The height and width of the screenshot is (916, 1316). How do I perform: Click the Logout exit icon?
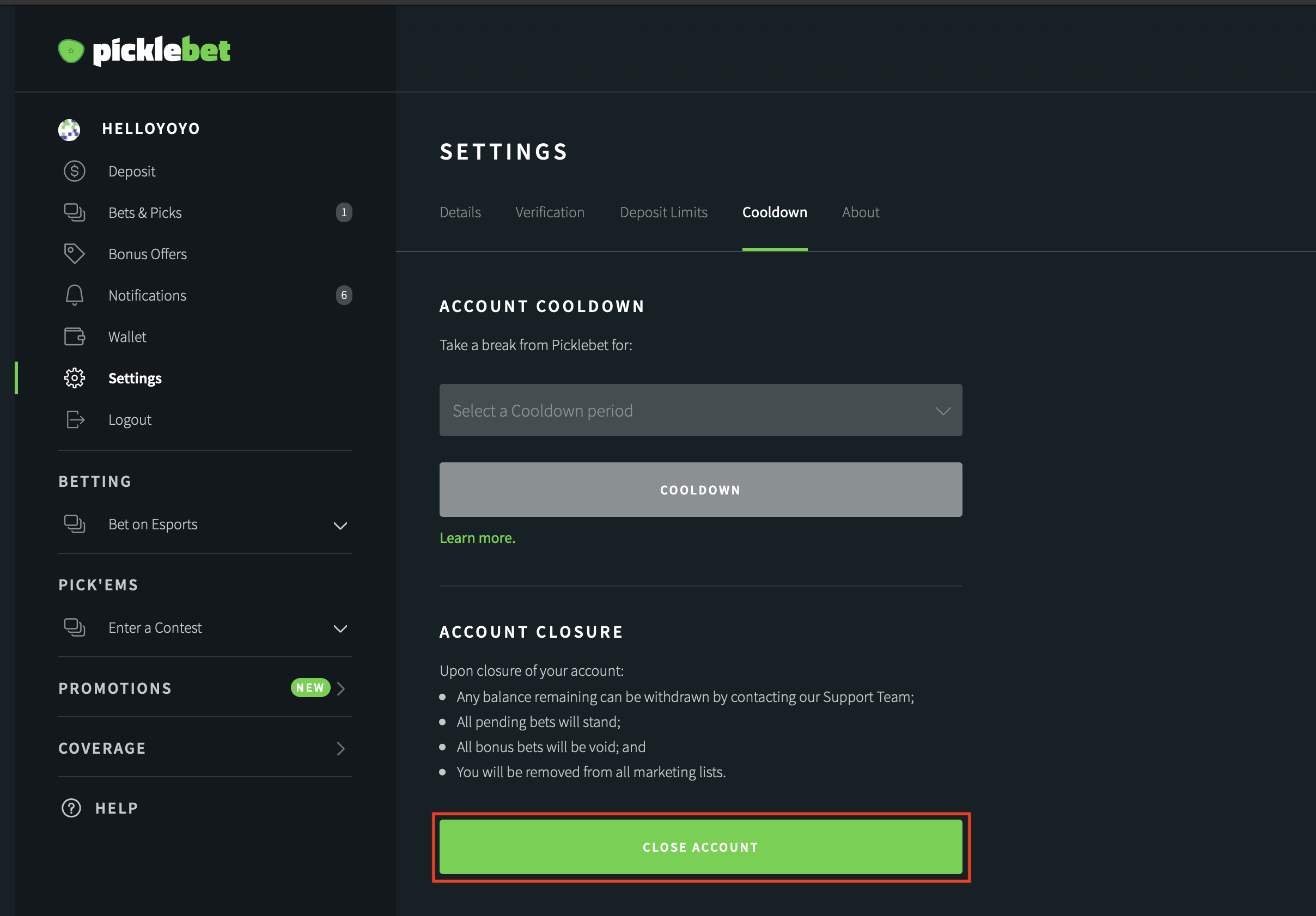click(x=75, y=419)
